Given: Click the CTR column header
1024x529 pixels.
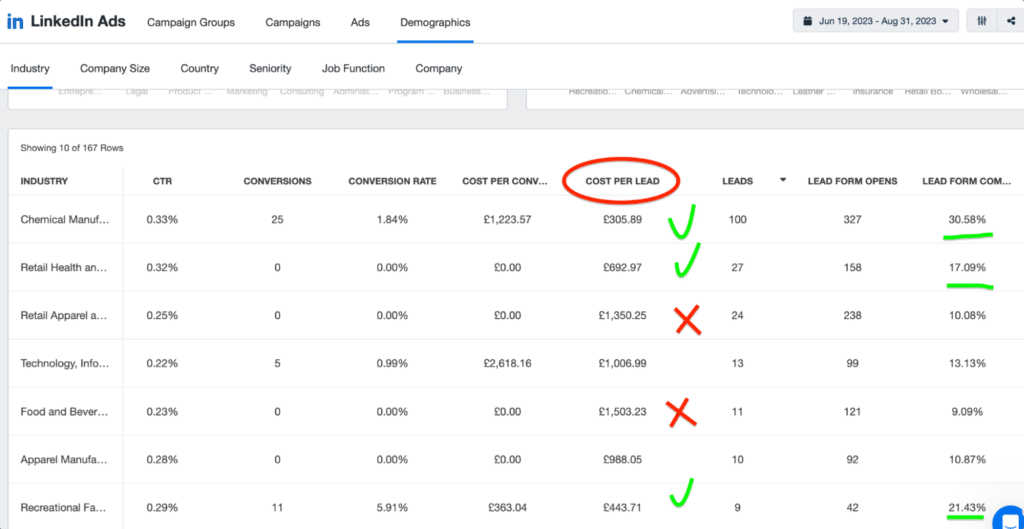Looking at the screenshot, I should (162, 181).
